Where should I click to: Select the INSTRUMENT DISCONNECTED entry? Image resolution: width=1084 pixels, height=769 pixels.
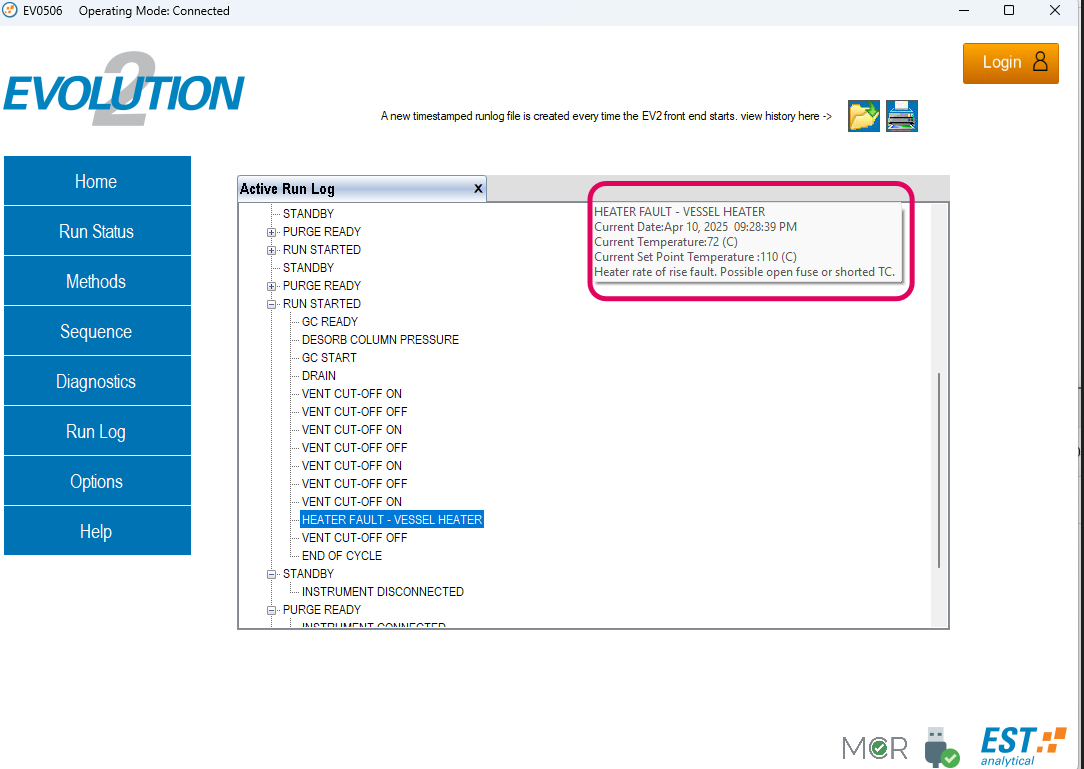382,591
